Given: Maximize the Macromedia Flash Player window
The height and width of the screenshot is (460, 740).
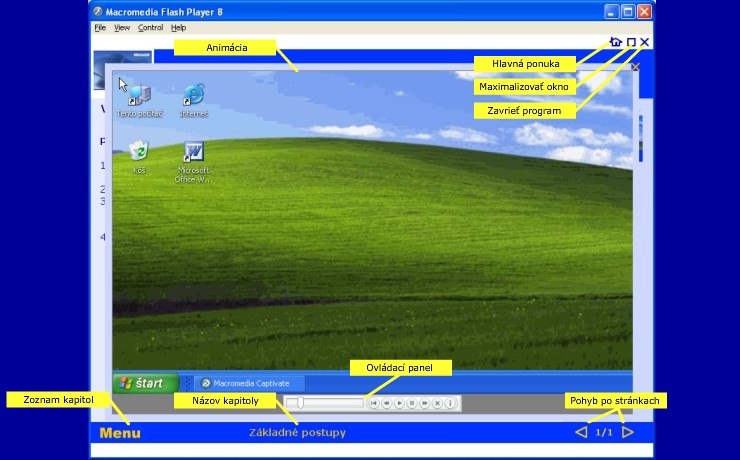Looking at the screenshot, I should [628, 12].
